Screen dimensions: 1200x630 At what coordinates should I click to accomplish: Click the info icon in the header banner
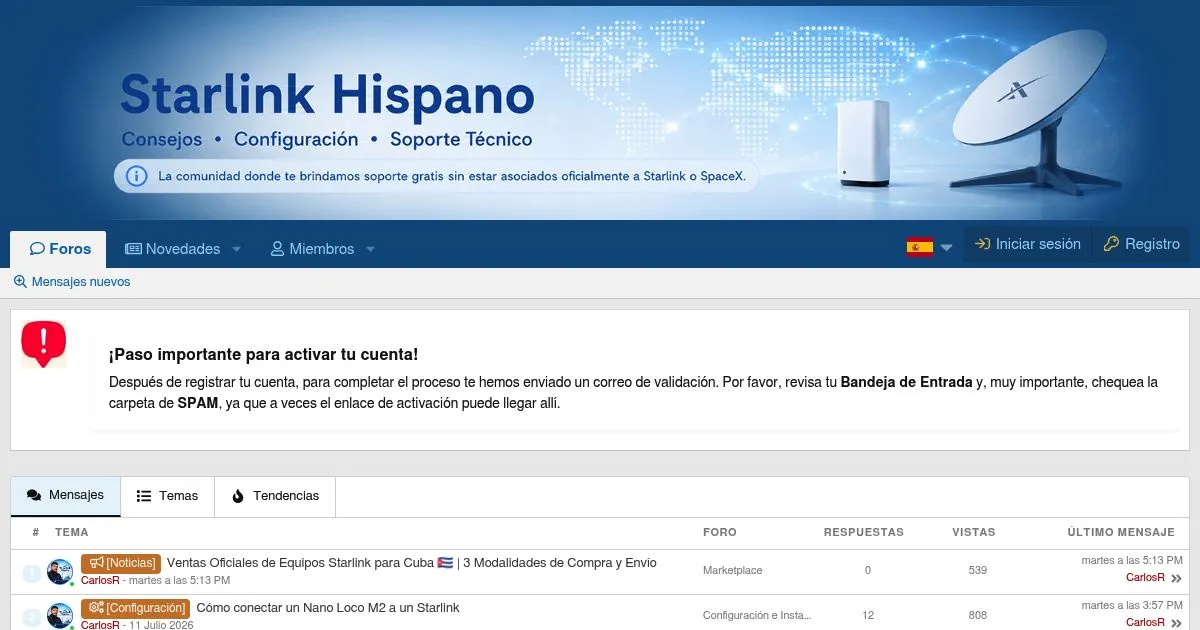137,176
